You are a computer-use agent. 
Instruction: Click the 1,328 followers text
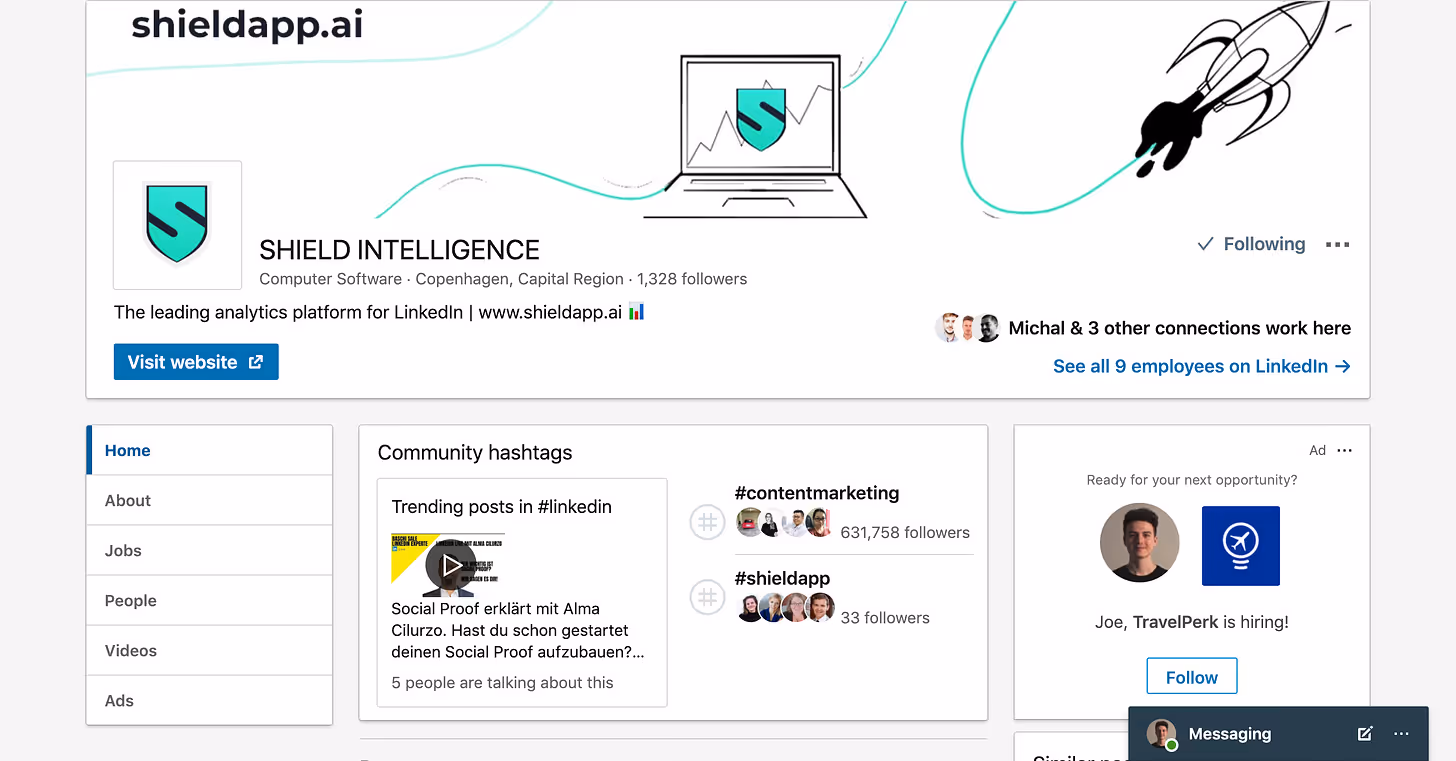[x=692, y=279]
